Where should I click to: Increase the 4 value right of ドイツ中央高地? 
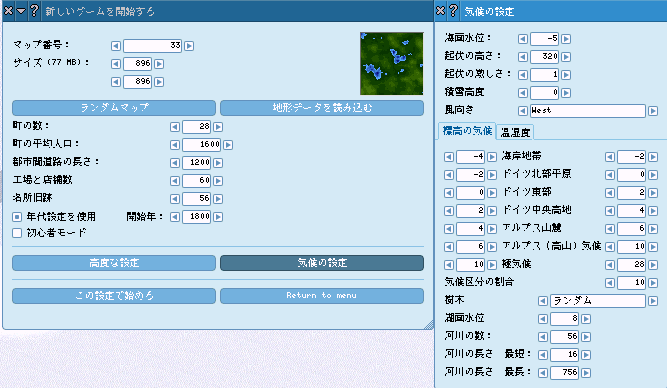coord(653,211)
